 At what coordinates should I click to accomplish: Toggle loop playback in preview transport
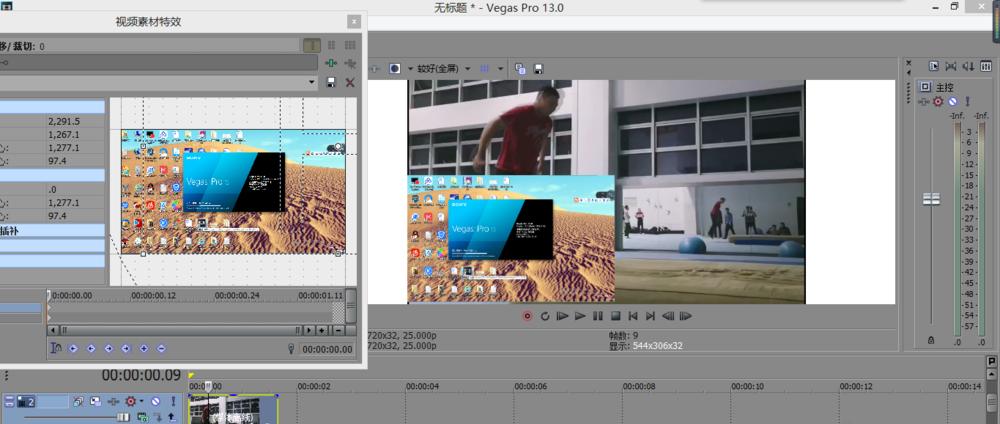(x=545, y=316)
